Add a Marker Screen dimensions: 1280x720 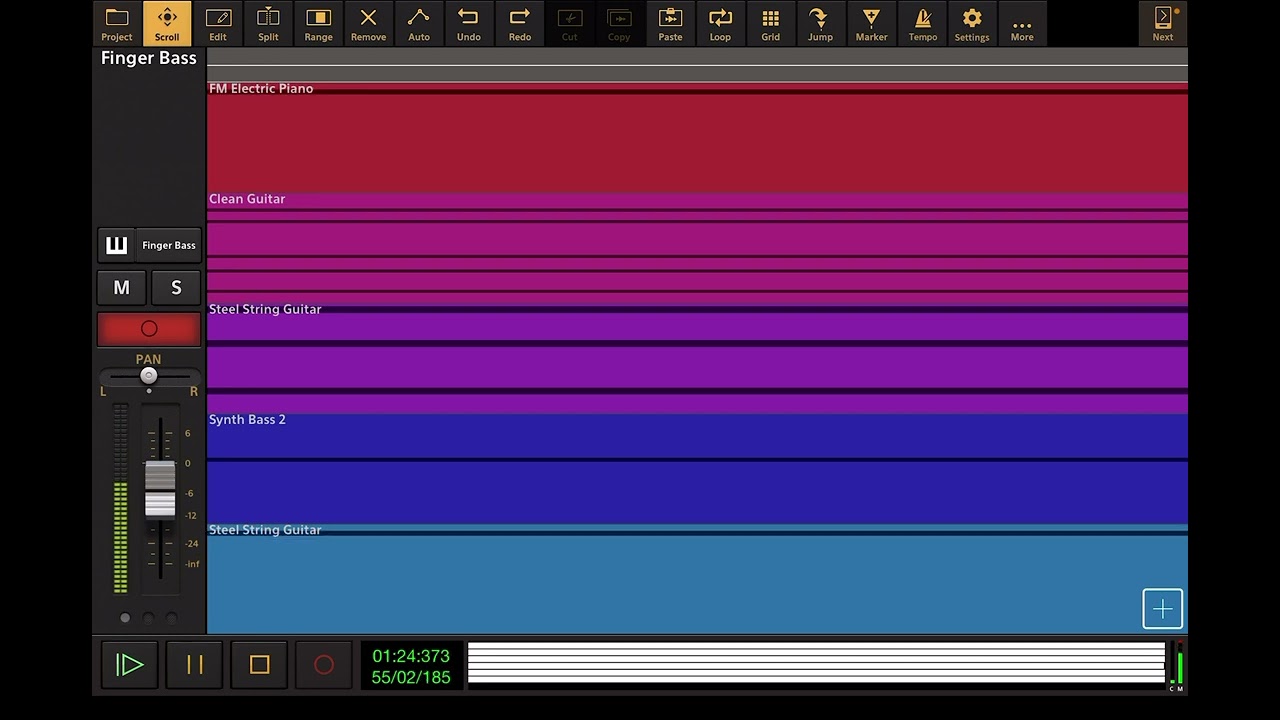pos(871,23)
